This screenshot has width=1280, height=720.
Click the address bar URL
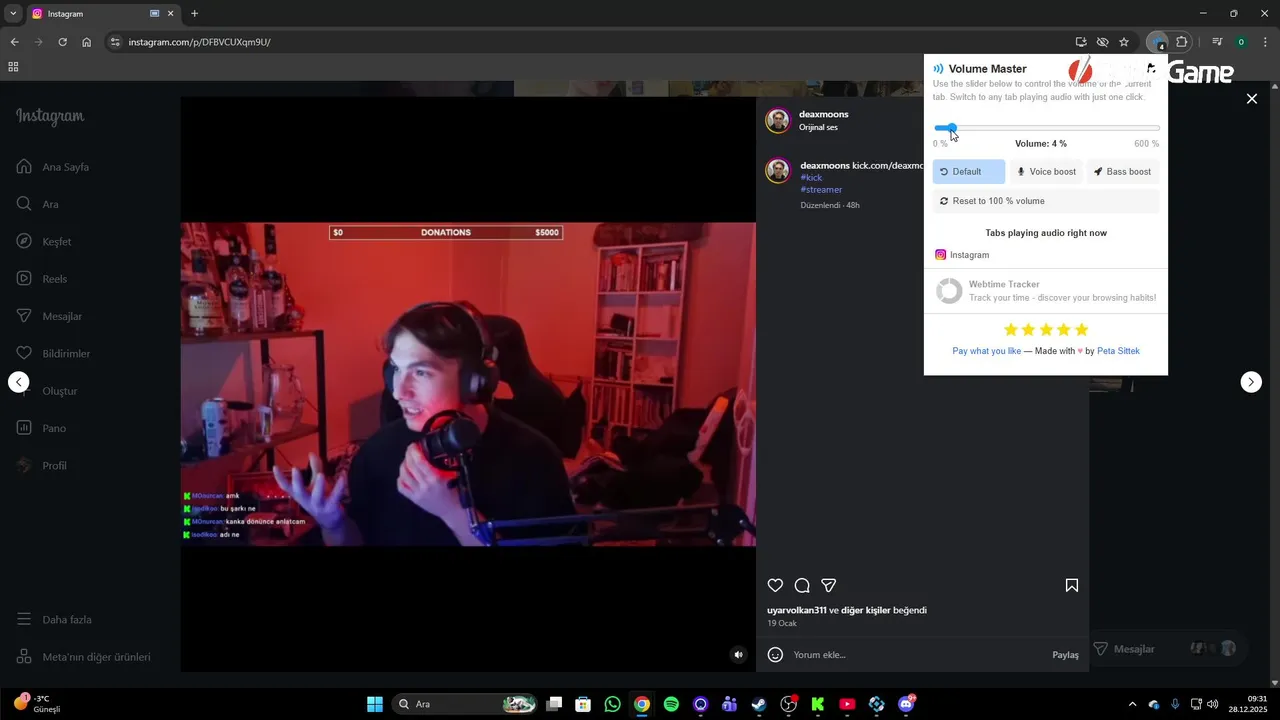pos(199,42)
